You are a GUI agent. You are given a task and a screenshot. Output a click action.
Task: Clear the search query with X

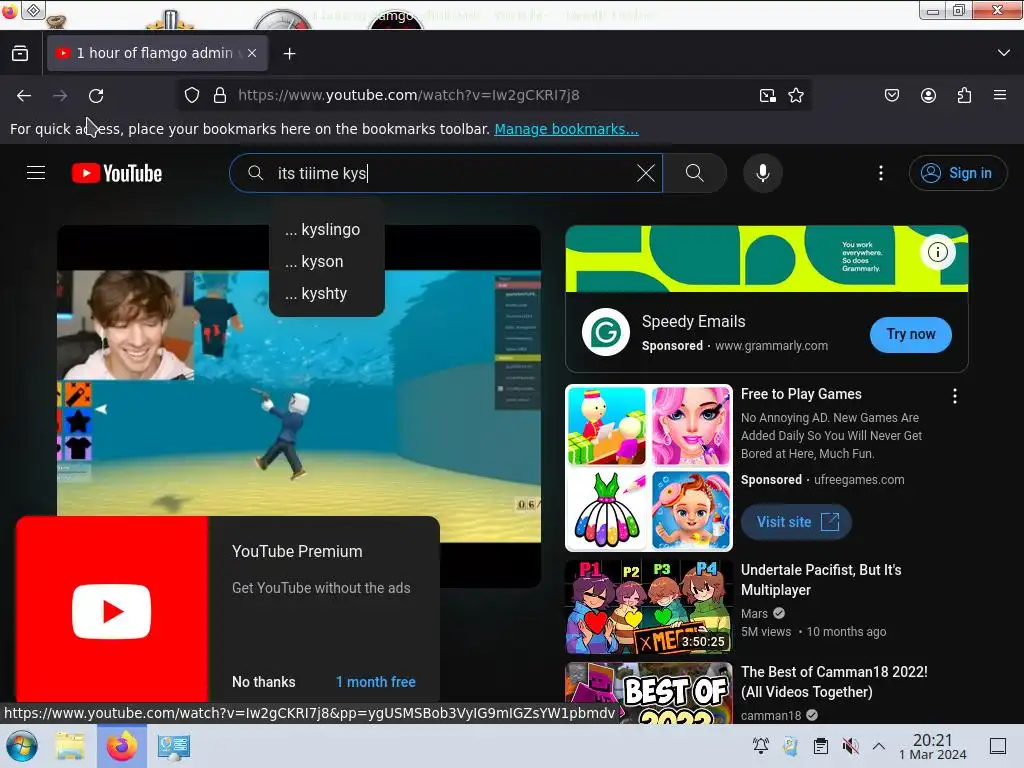(x=646, y=173)
